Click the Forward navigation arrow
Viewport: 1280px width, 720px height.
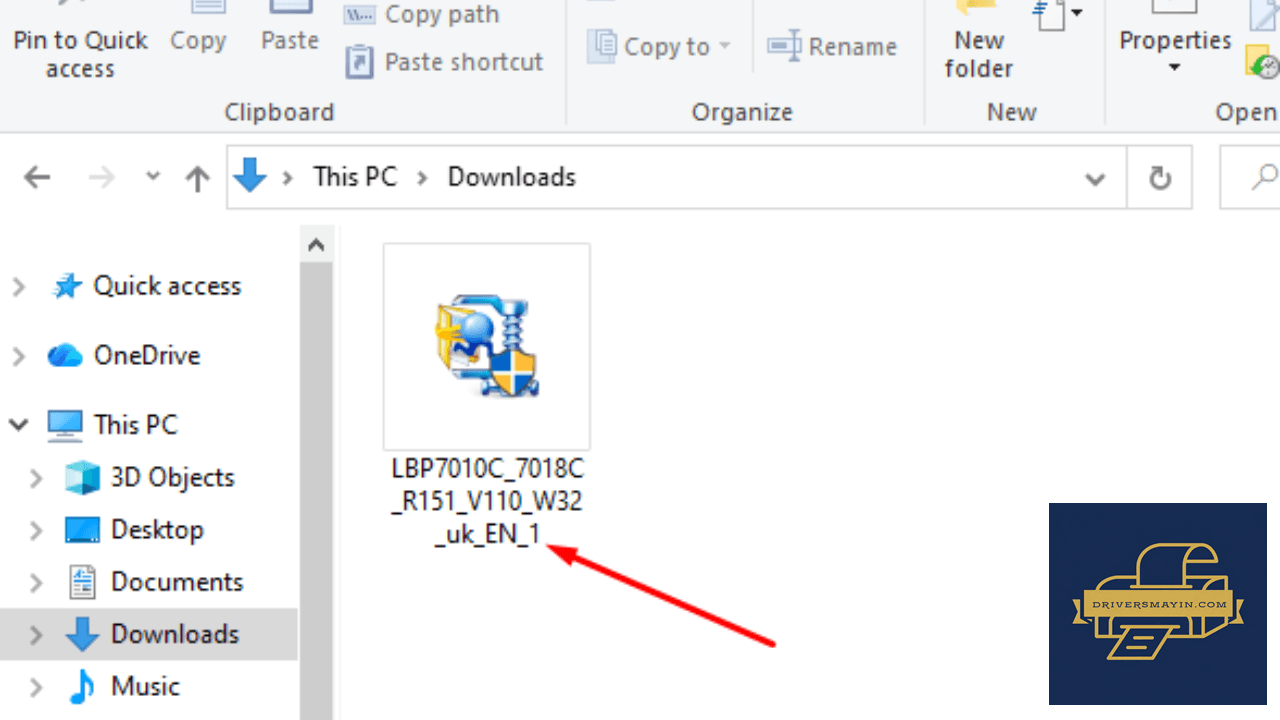pyautogui.click(x=101, y=178)
